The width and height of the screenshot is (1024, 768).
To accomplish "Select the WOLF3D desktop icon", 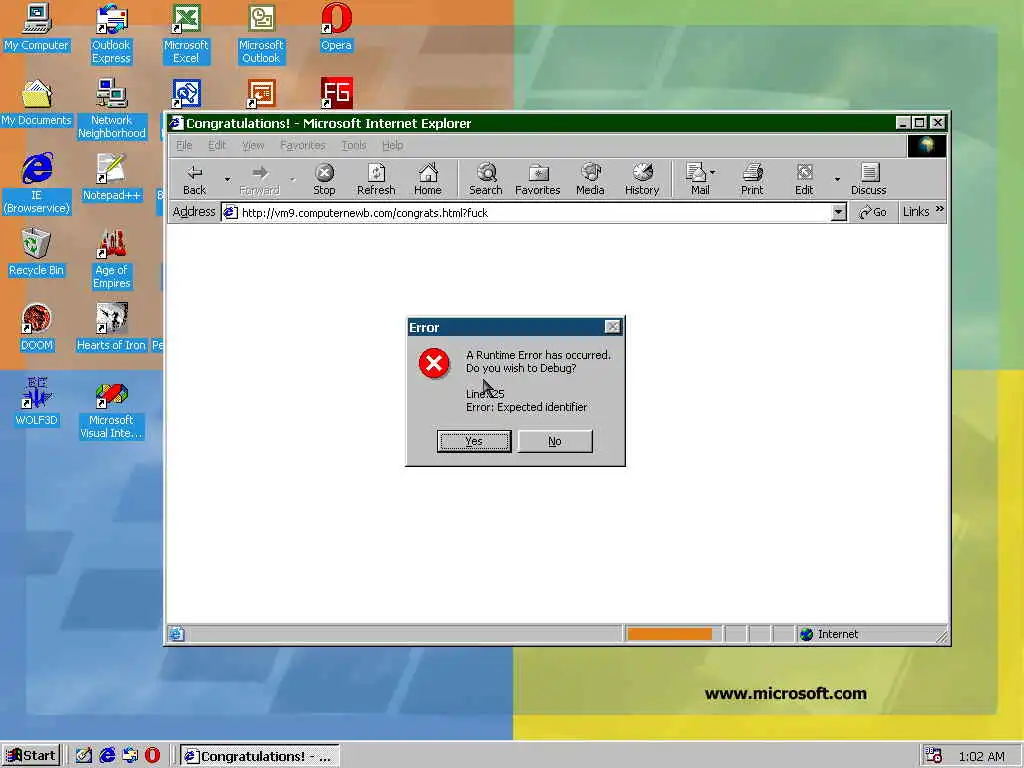I will [37, 403].
